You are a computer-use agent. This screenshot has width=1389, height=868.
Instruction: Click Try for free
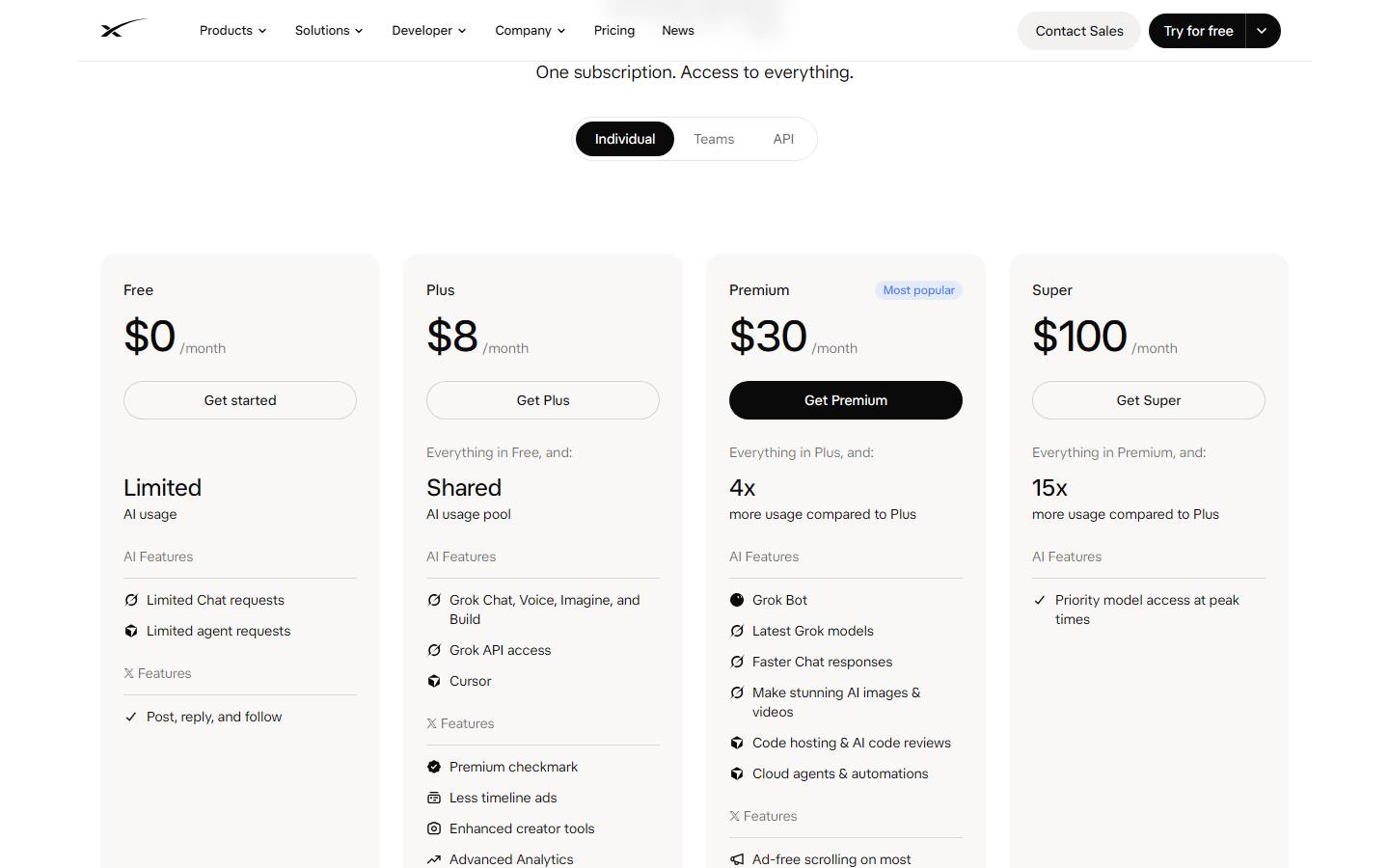1198,31
